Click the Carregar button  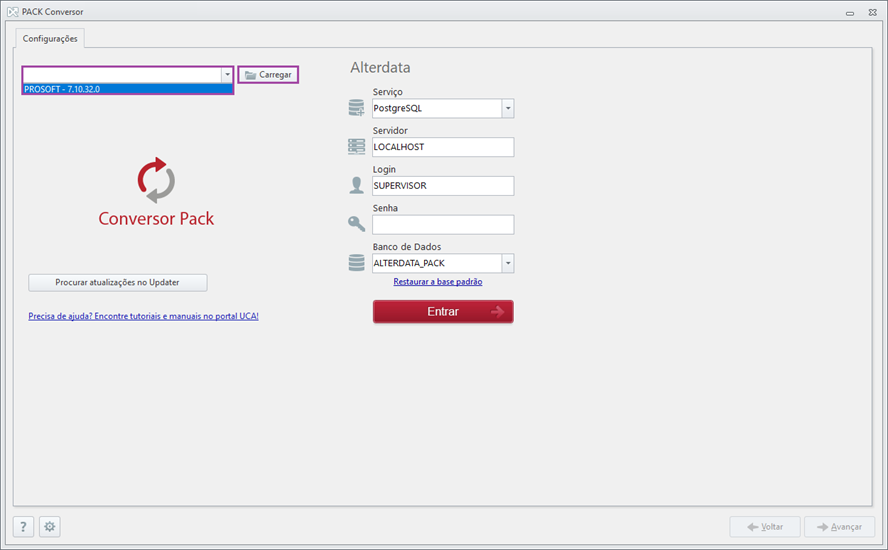[268, 75]
